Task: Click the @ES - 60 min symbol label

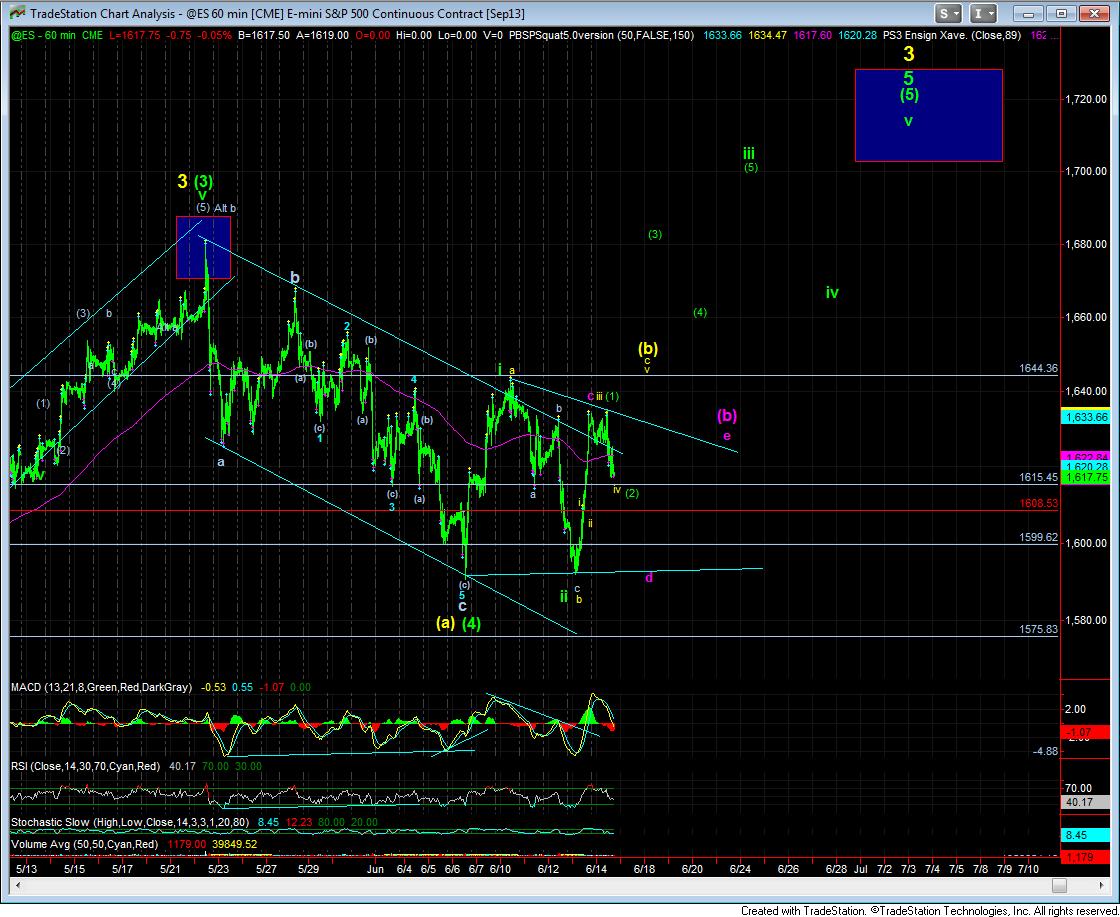Action: [46, 34]
